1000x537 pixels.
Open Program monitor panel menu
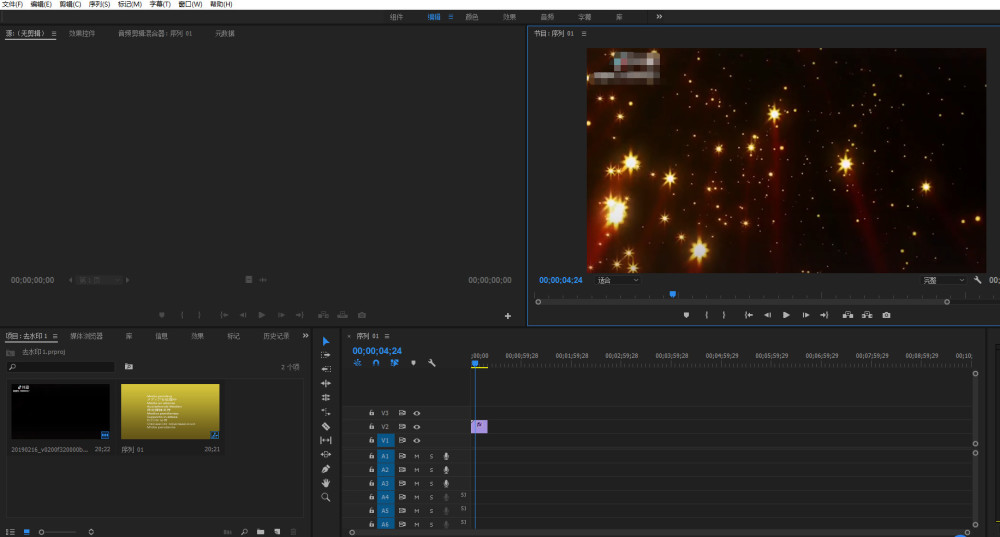(x=584, y=33)
